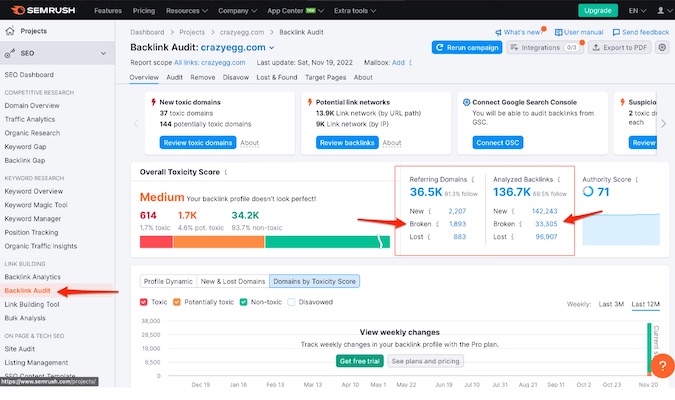Switch chart range to Last 12M
Image resolution: width=675 pixels, height=400 pixels.
(645, 304)
